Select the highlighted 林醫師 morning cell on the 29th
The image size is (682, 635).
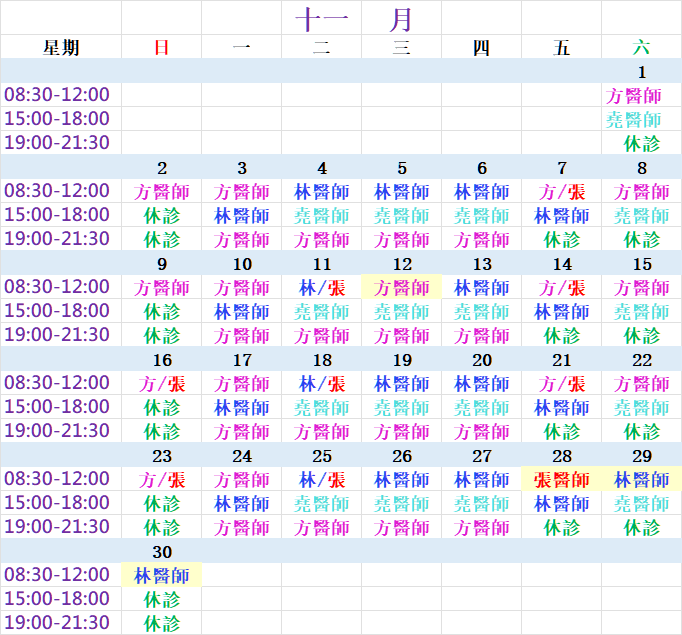tap(642, 480)
